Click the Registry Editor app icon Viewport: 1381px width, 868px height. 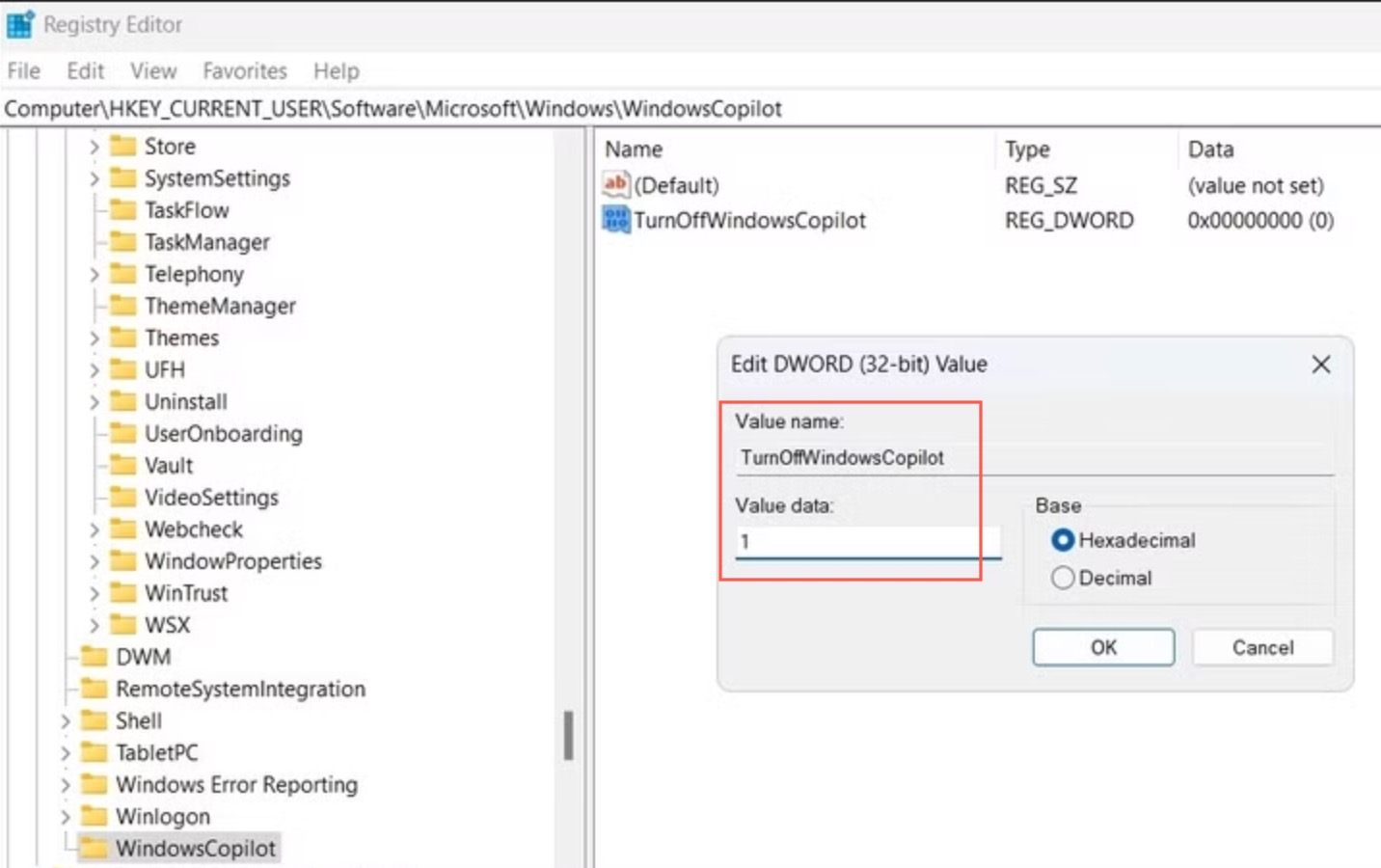pyautogui.click(x=20, y=24)
